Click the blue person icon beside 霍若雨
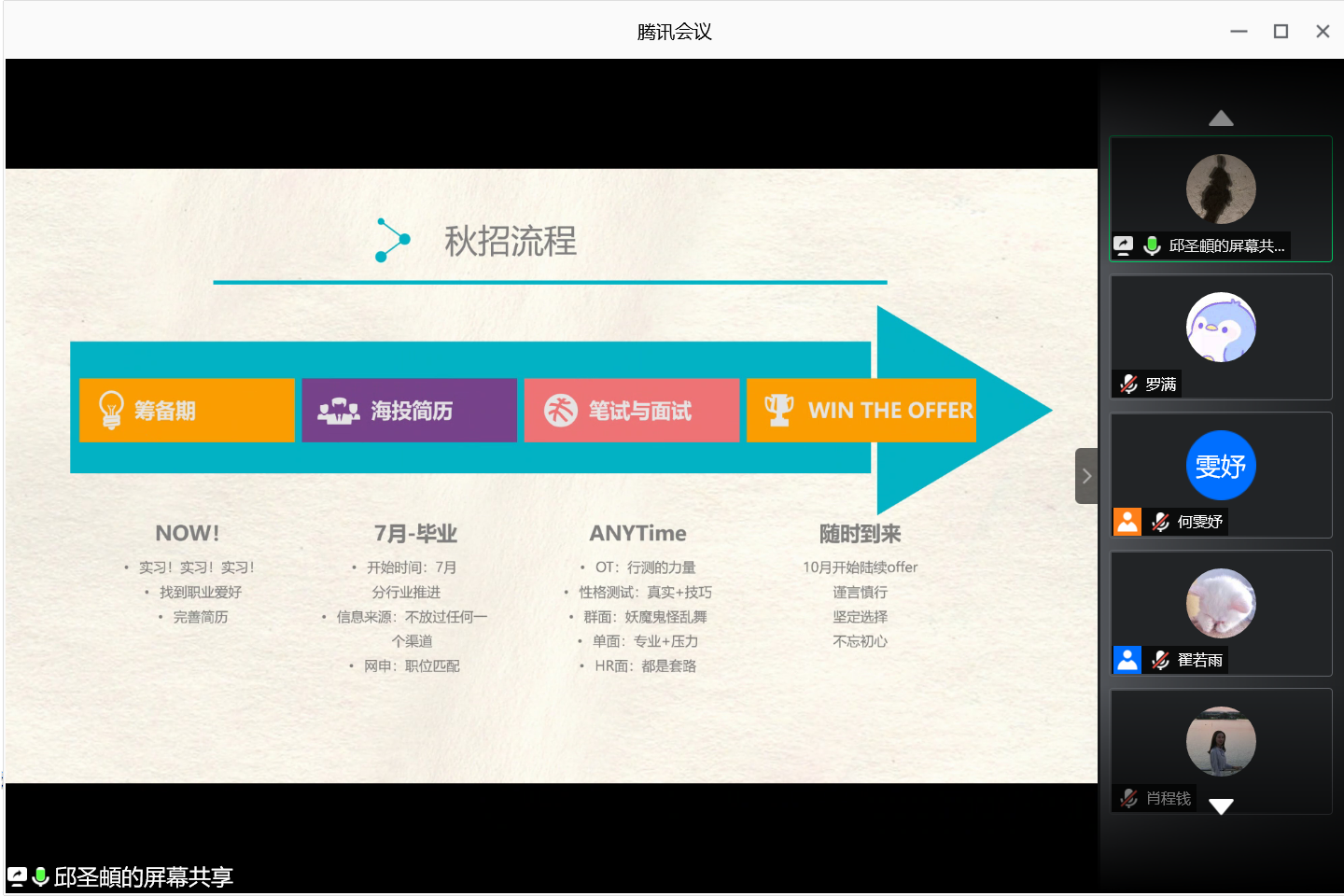Screen dimensions: 1344x896 coord(1127,660)
